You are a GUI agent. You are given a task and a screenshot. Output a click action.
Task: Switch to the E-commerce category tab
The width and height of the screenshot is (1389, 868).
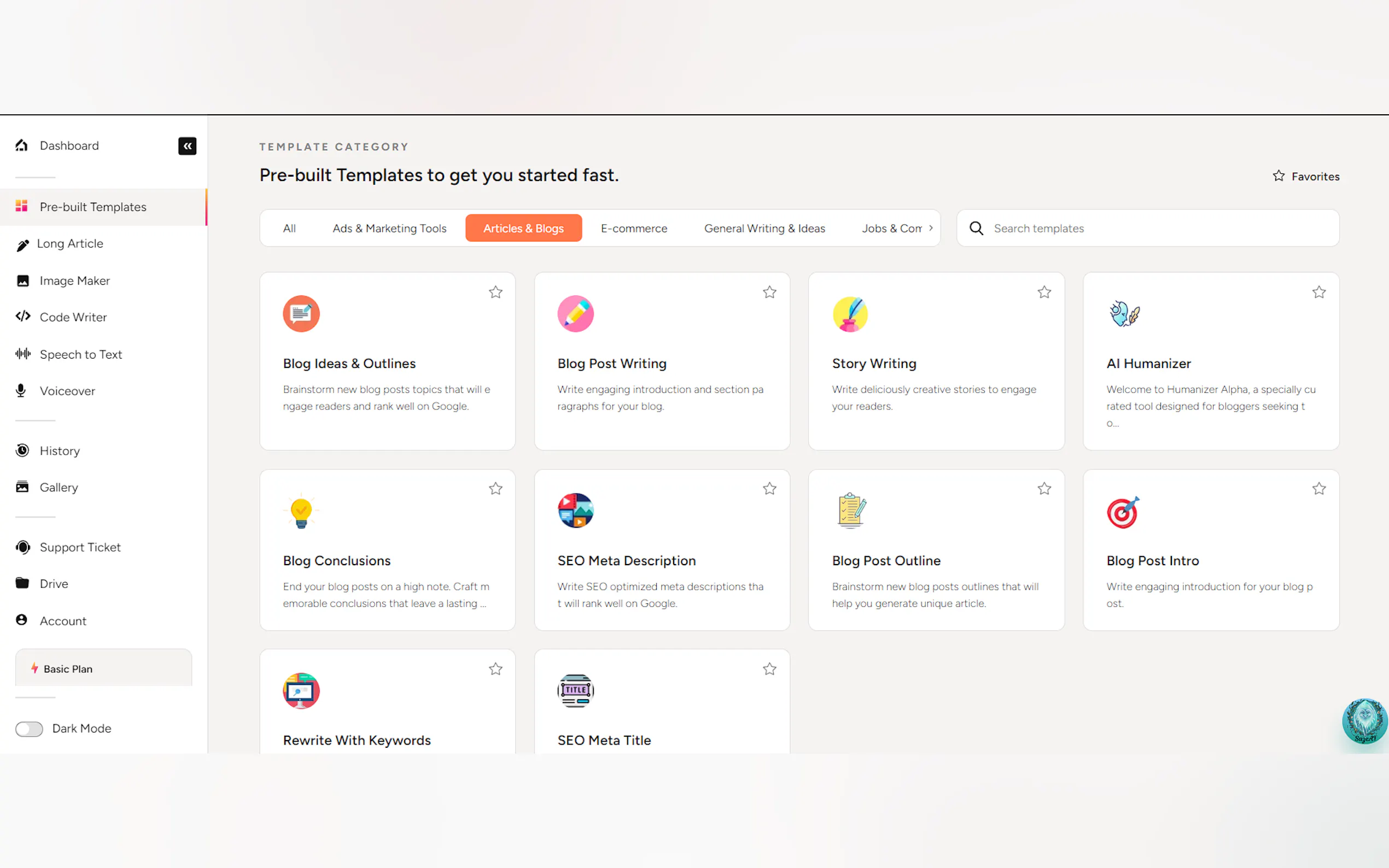634,228
